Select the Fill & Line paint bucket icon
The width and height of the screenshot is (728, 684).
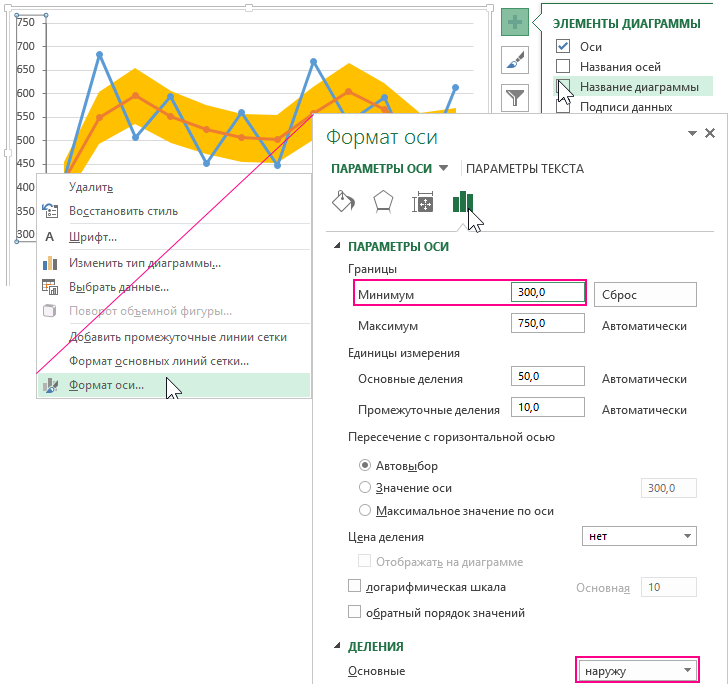(342, 202)
